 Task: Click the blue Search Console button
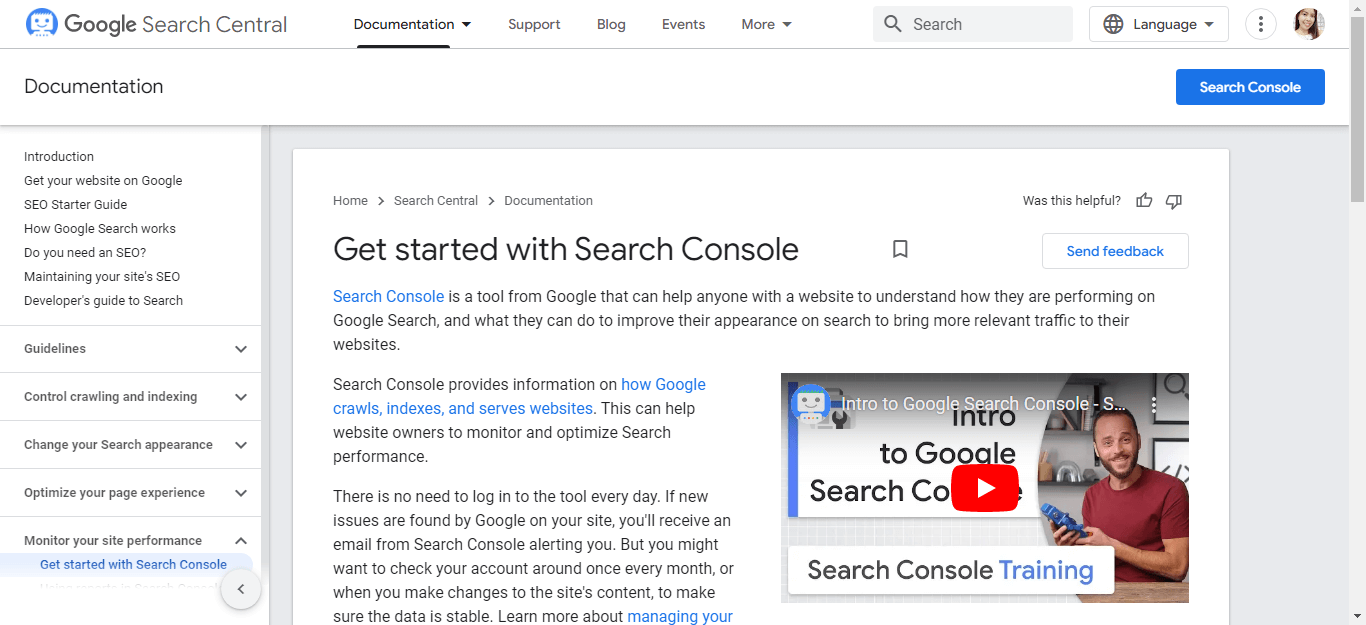point(1249,87)
